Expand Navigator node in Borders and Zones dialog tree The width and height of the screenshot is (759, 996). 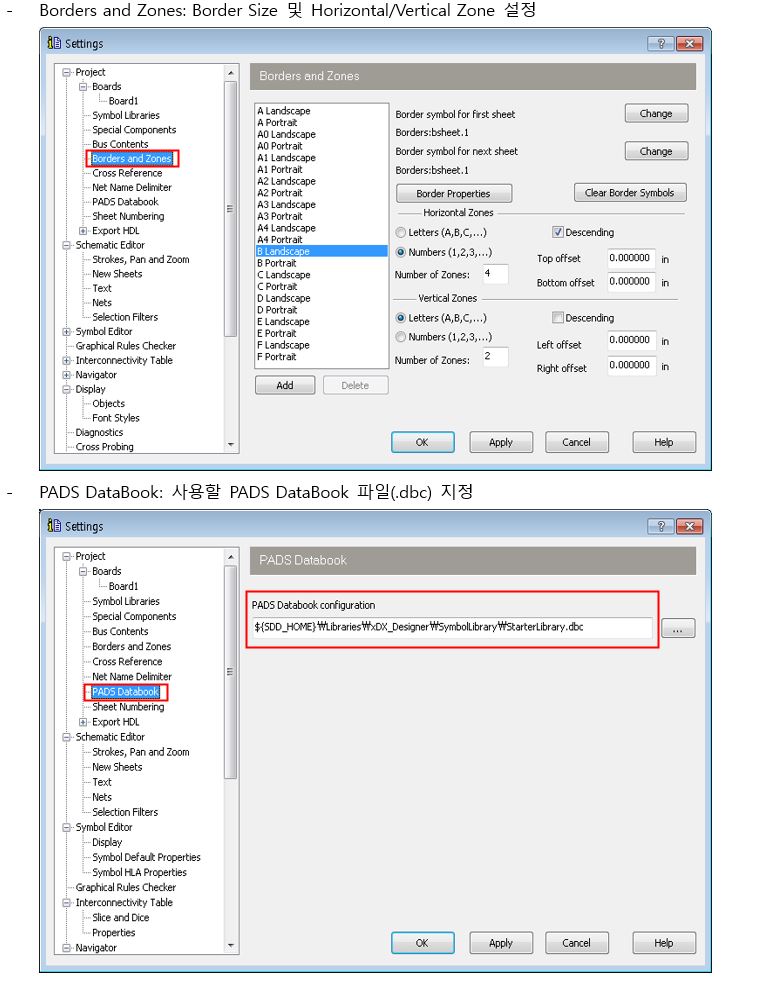pyautogui.click(x=67, y=375)
